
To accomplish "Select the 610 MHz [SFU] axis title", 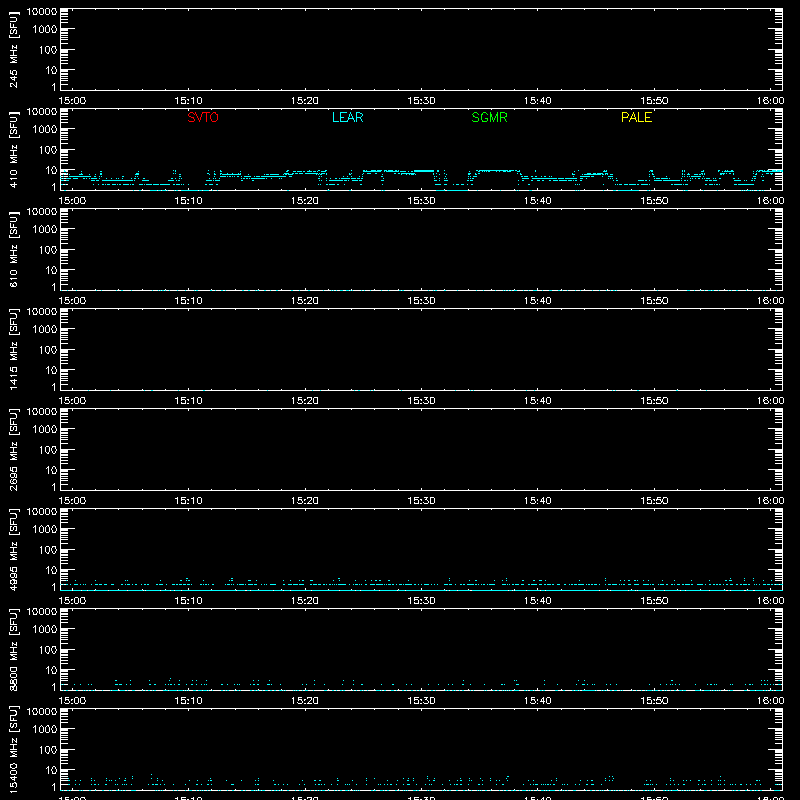I will pyautogui.click(x=13, y=249).
